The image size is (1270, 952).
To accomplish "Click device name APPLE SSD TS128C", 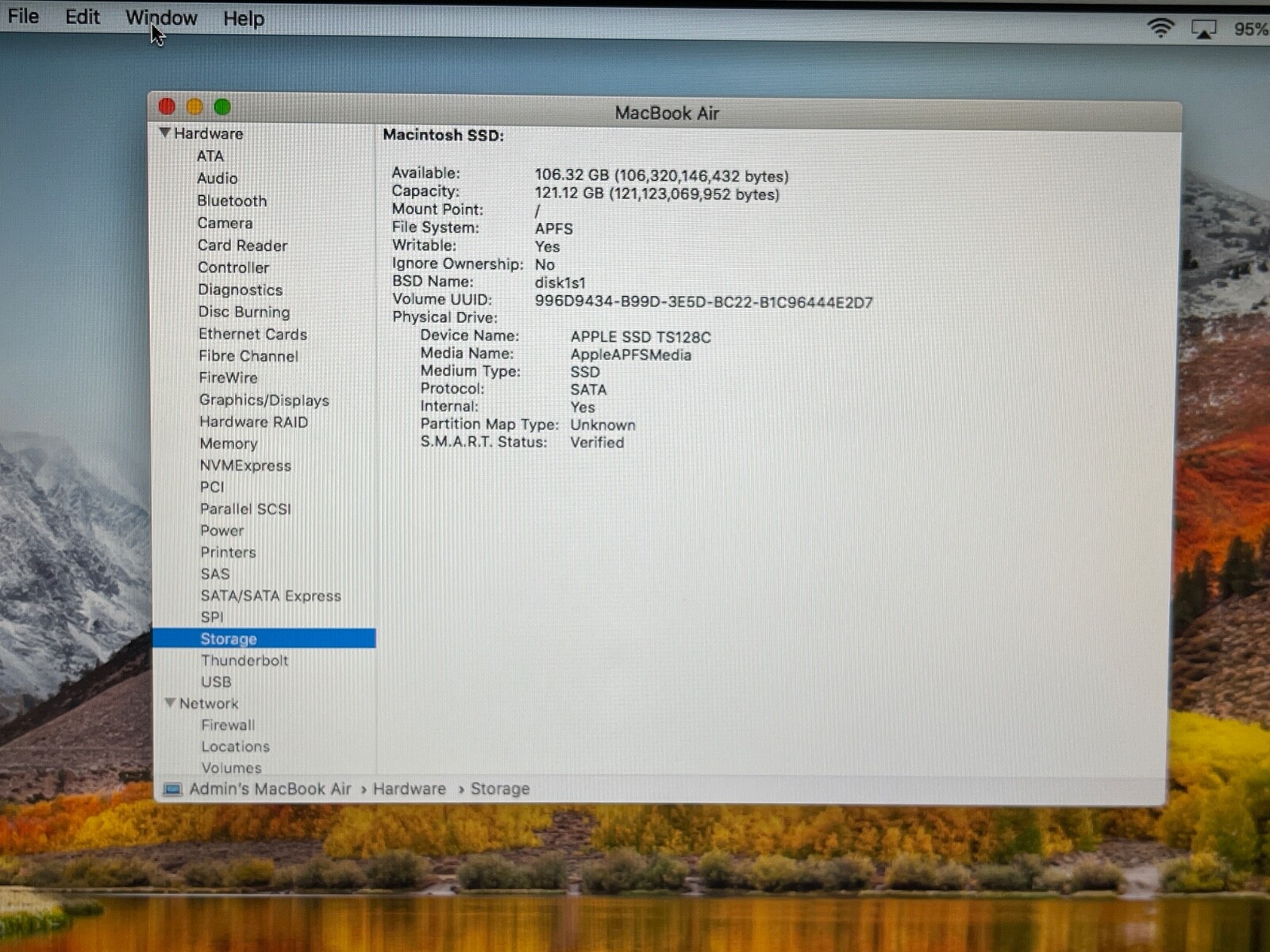I will click(641, 337).
